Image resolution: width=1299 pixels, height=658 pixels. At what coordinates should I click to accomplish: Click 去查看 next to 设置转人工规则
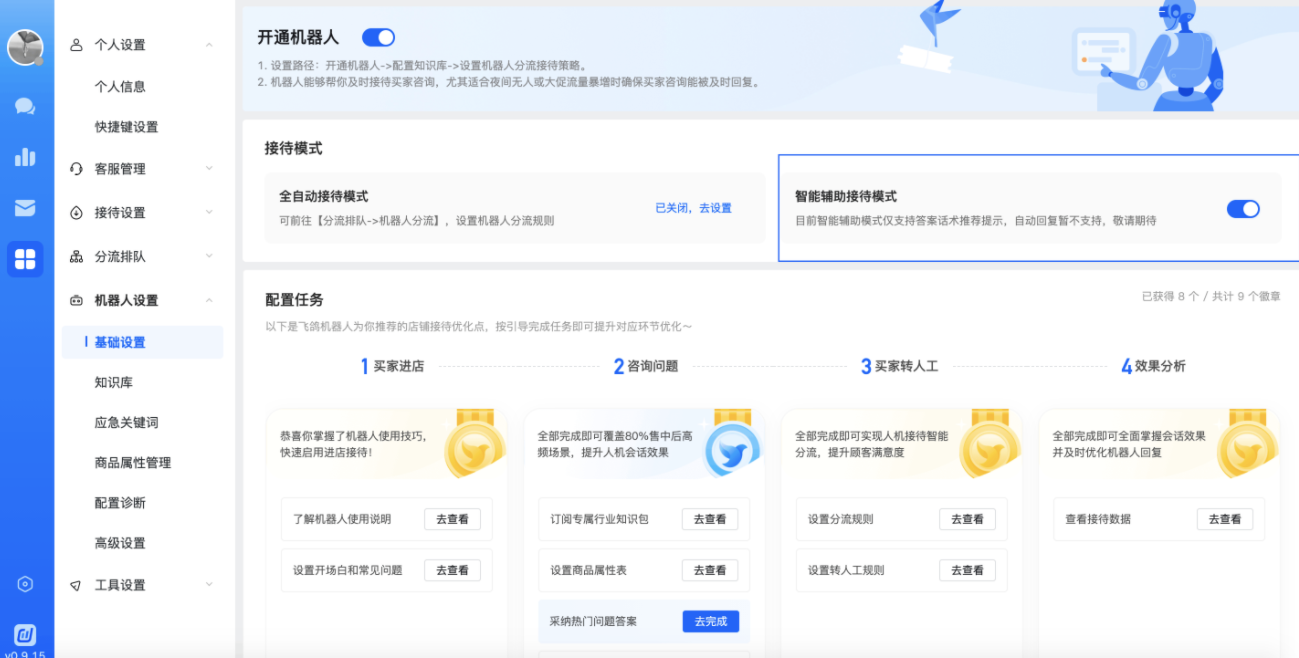tap(967, 570)
